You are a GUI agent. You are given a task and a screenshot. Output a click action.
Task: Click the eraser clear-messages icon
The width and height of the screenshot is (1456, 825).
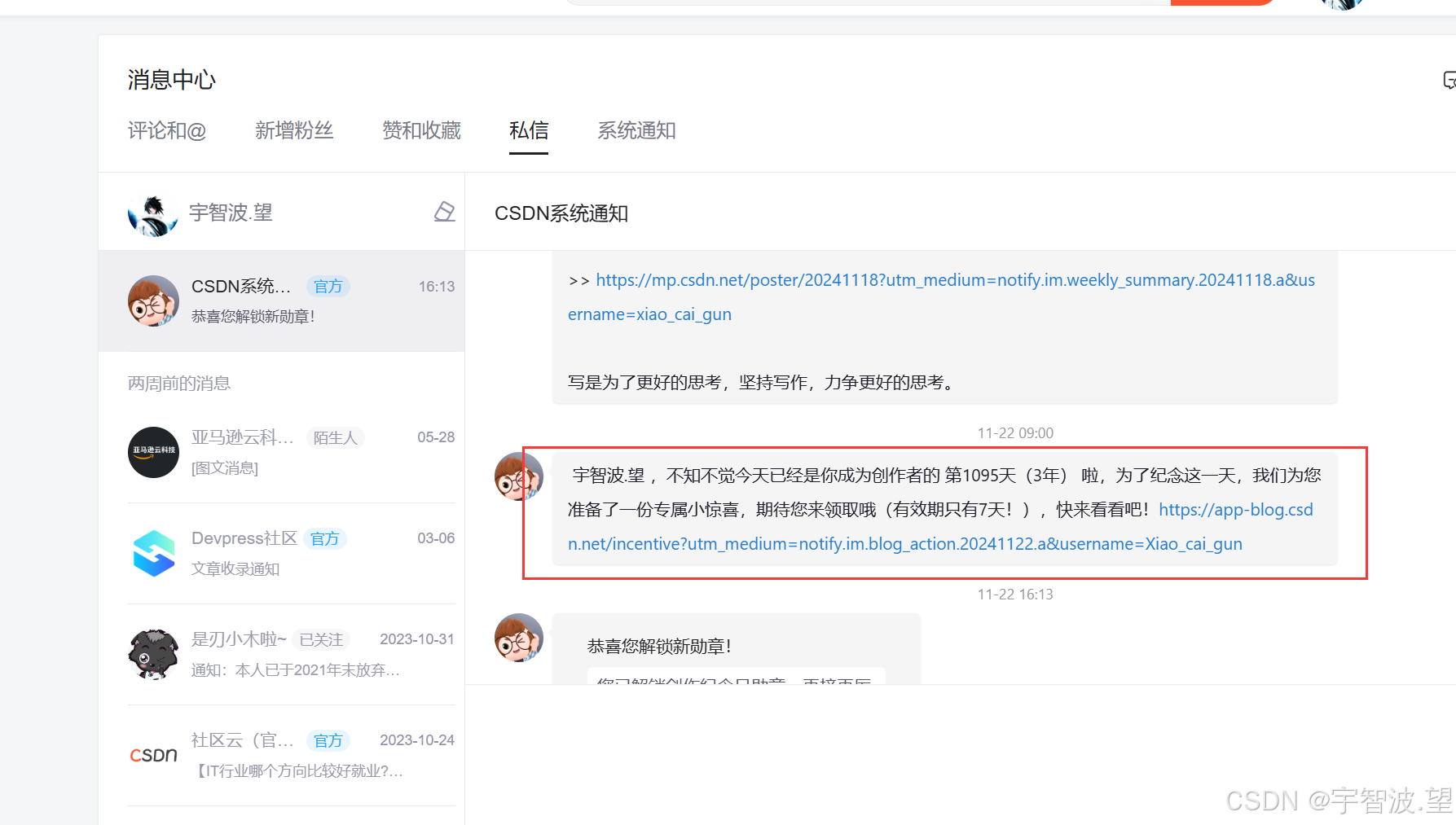tap(444, 212)
